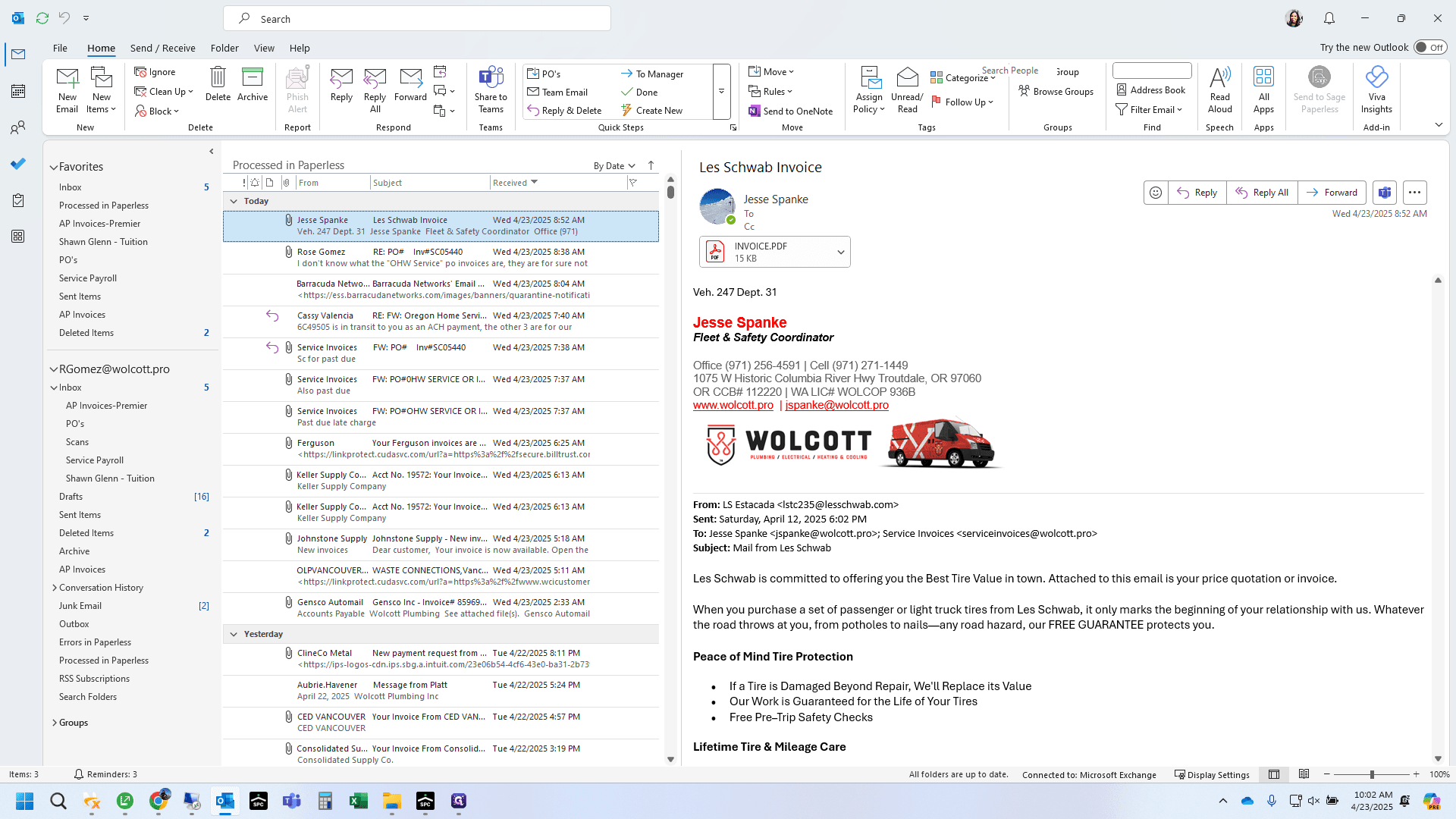Switch to the Send / Receive tab

(x=162, y=48)
